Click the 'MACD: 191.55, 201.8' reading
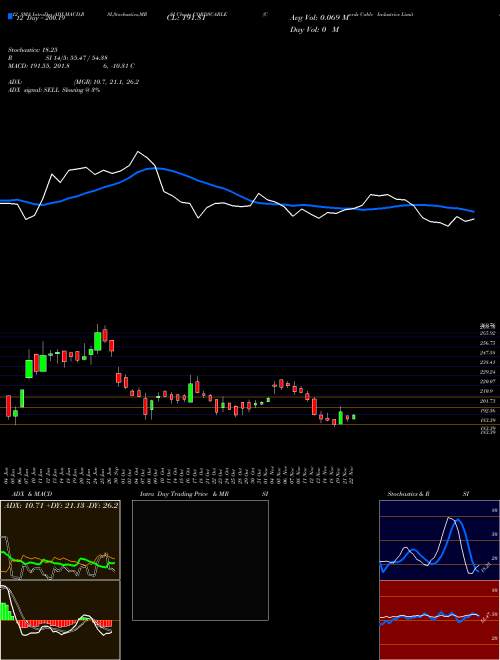 pyautogui.click(x=39, y=66)
